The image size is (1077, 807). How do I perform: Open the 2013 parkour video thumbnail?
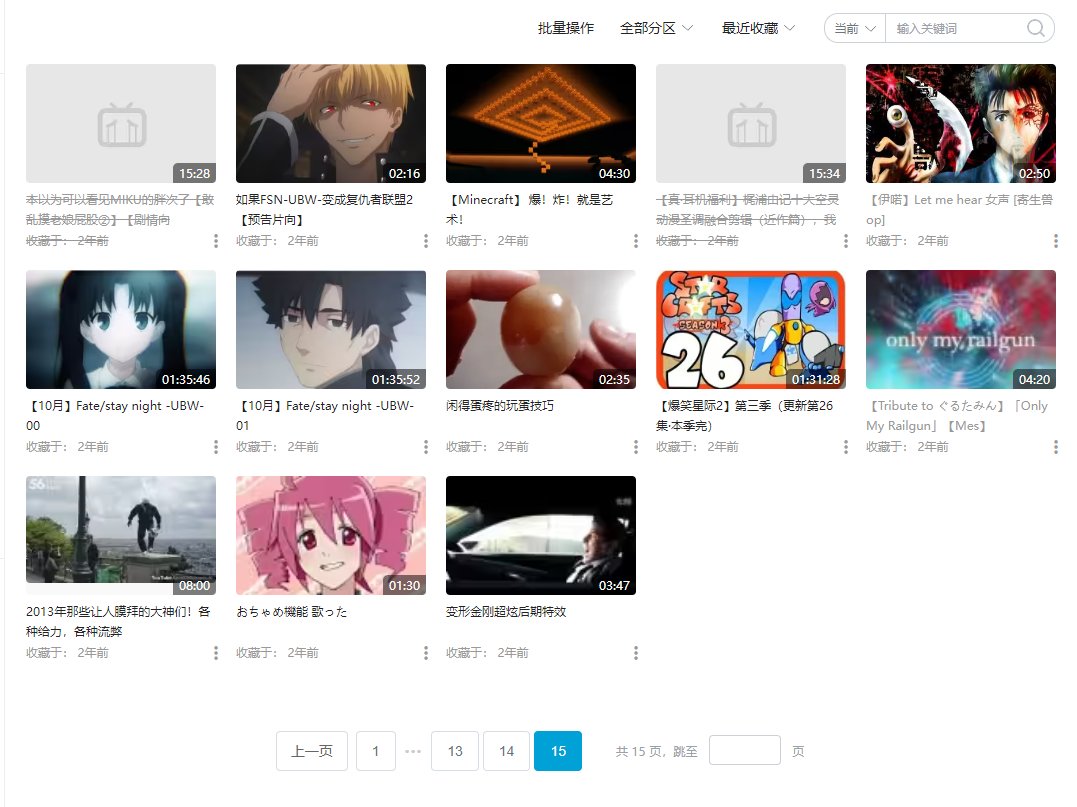coord(121,536)
